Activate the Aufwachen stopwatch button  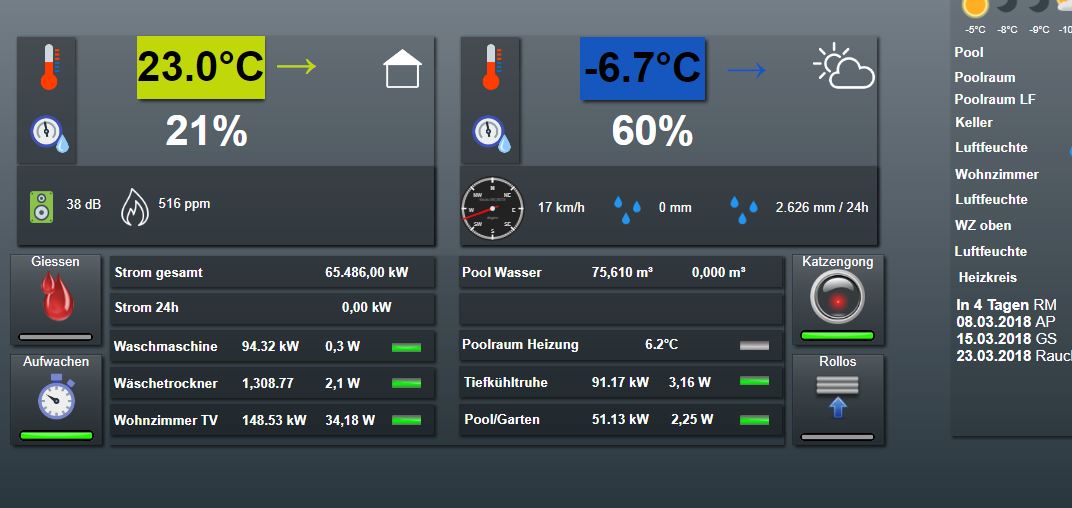click(56, 399)
